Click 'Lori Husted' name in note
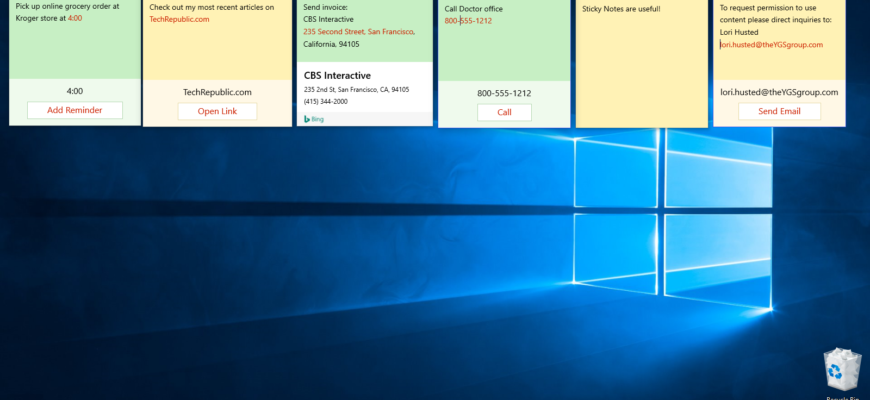Screen dimensions: 870x400 click(x=739, y=32)
